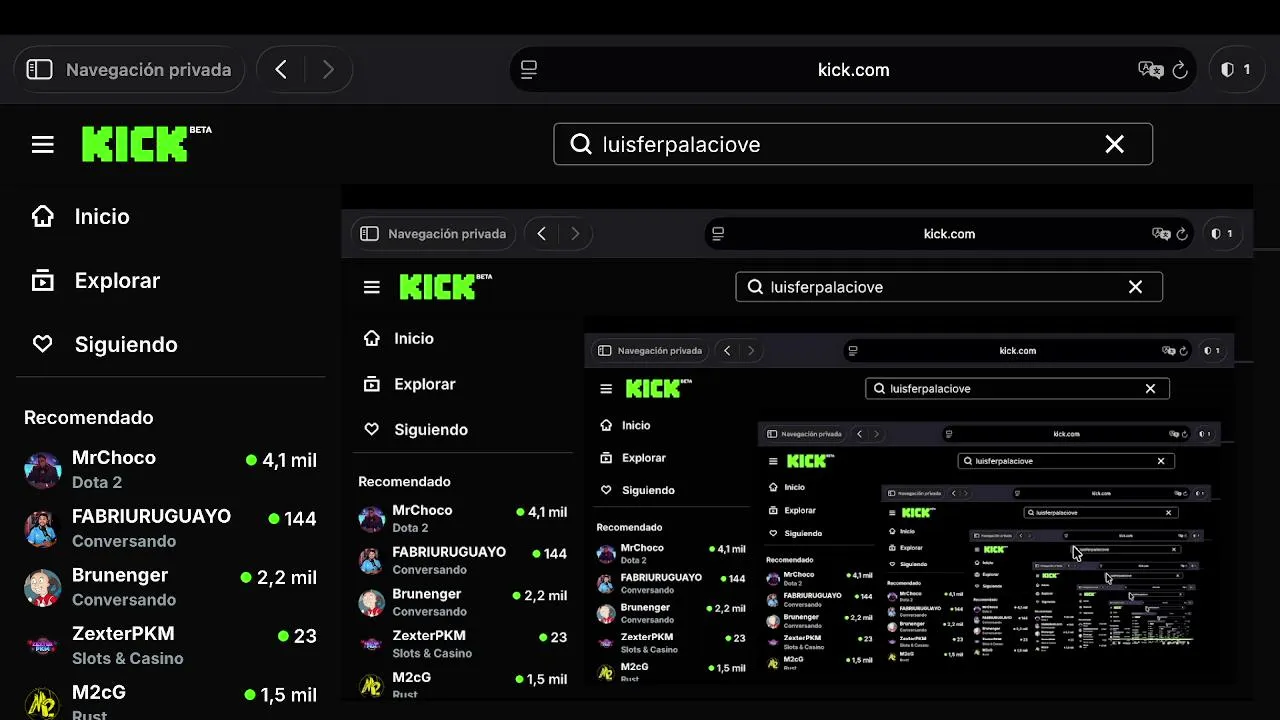1280x720 pixels.
Task: Click the outermost "144" viewer count
Action: [300, 519]
